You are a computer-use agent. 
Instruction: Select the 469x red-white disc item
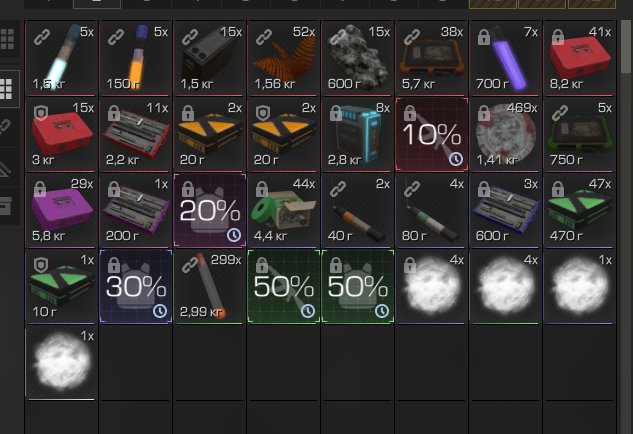506,134
